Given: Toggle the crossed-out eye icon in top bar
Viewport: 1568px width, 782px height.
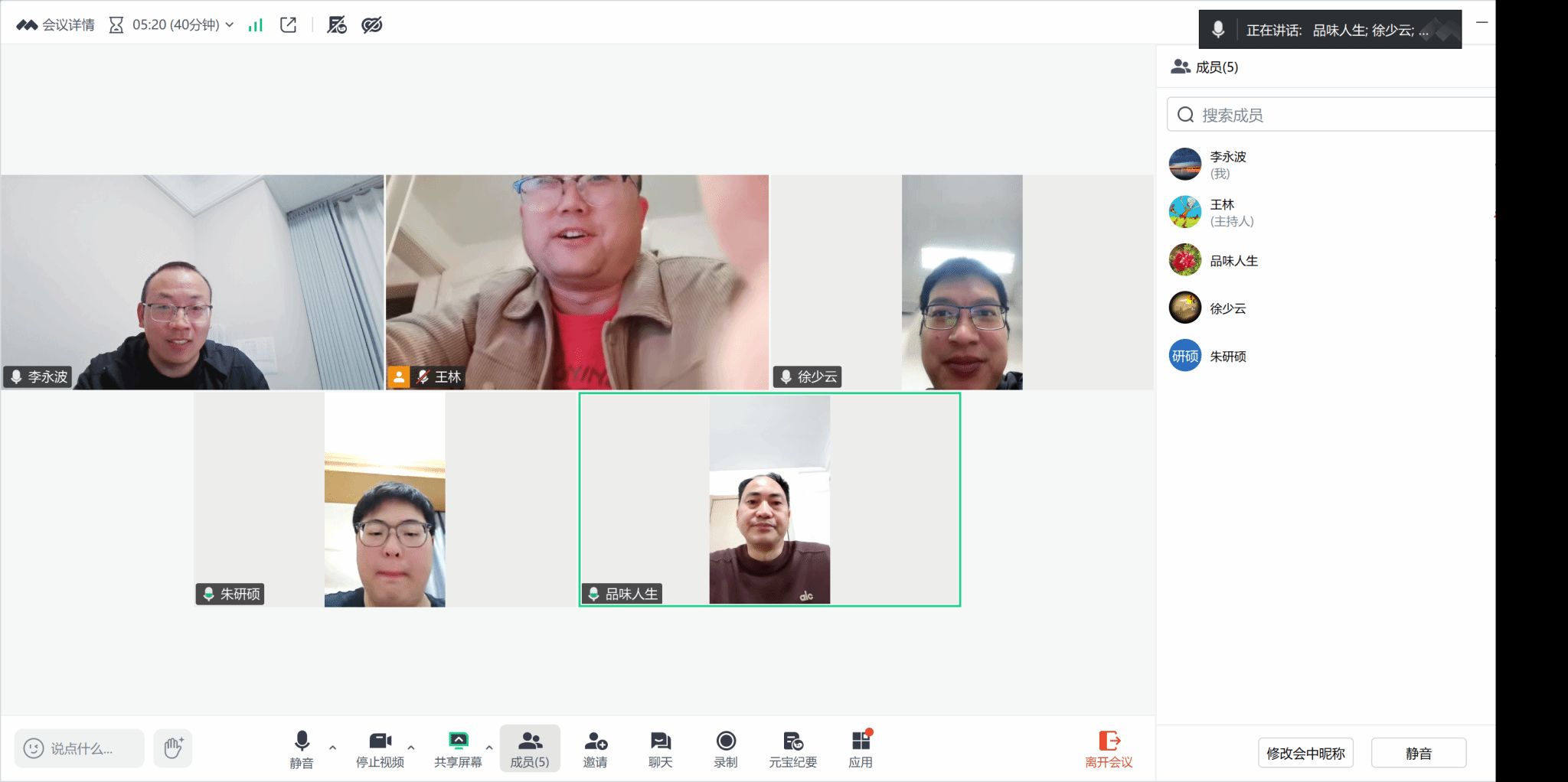Looking at the screenshot, I should [x=372, y=25].
